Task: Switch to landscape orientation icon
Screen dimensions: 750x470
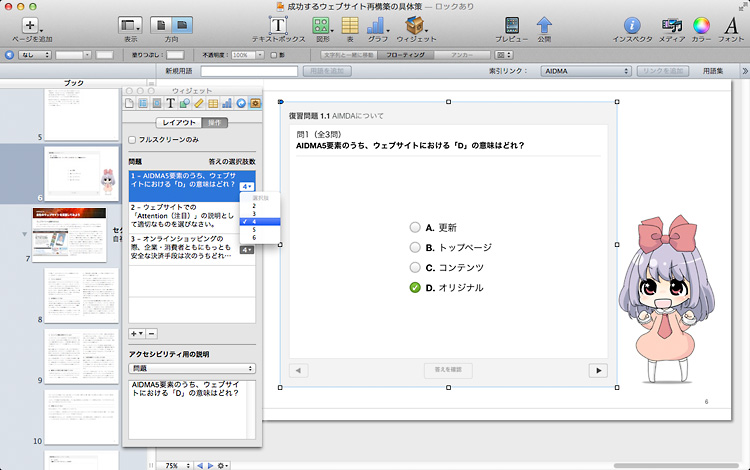Action: tap(182, 25)
